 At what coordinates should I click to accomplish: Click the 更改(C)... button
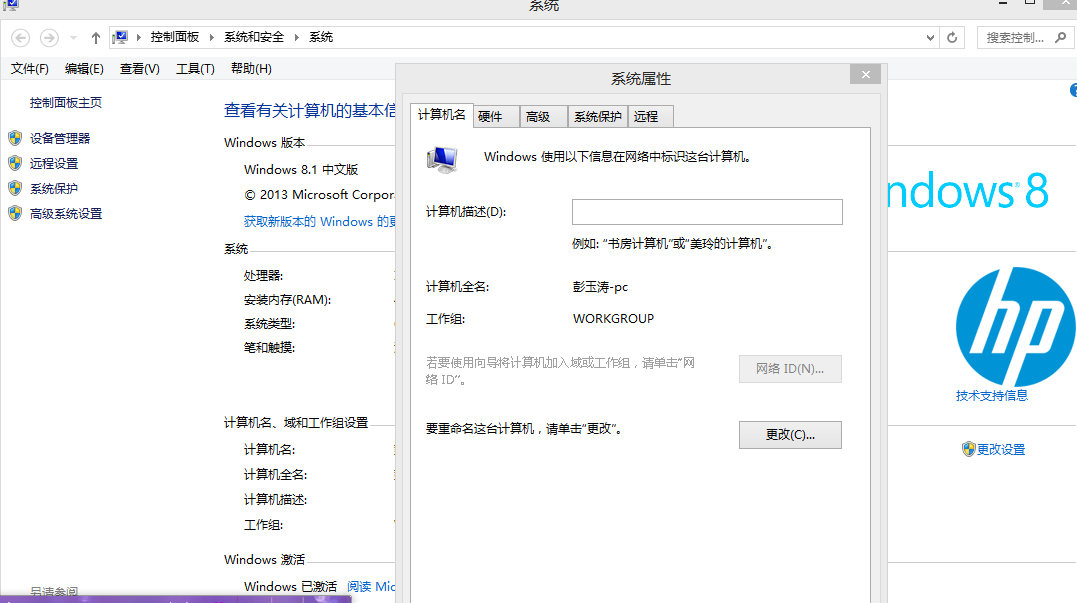pyautogui.click(x=790, y=435)
